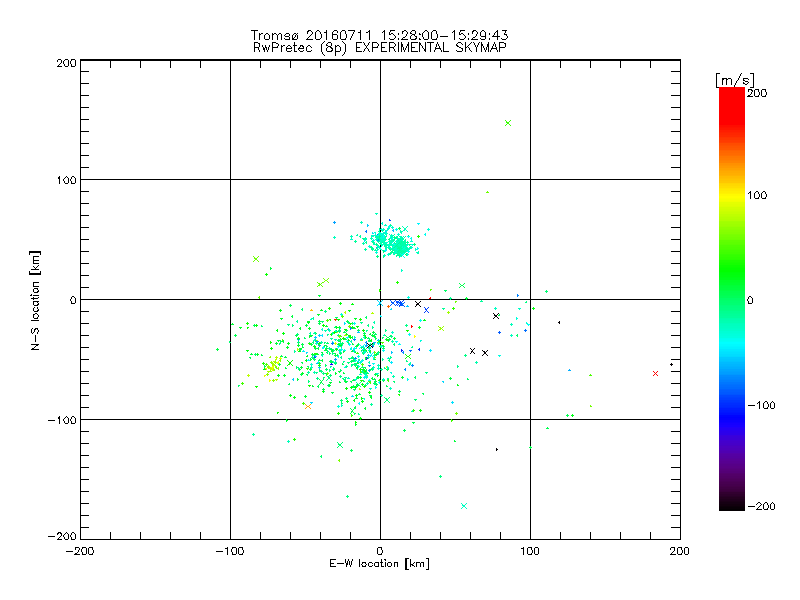Click the color bar's "-100" label
The height and width of the screenshot is (600, 800).
click(x=761, y=405)
